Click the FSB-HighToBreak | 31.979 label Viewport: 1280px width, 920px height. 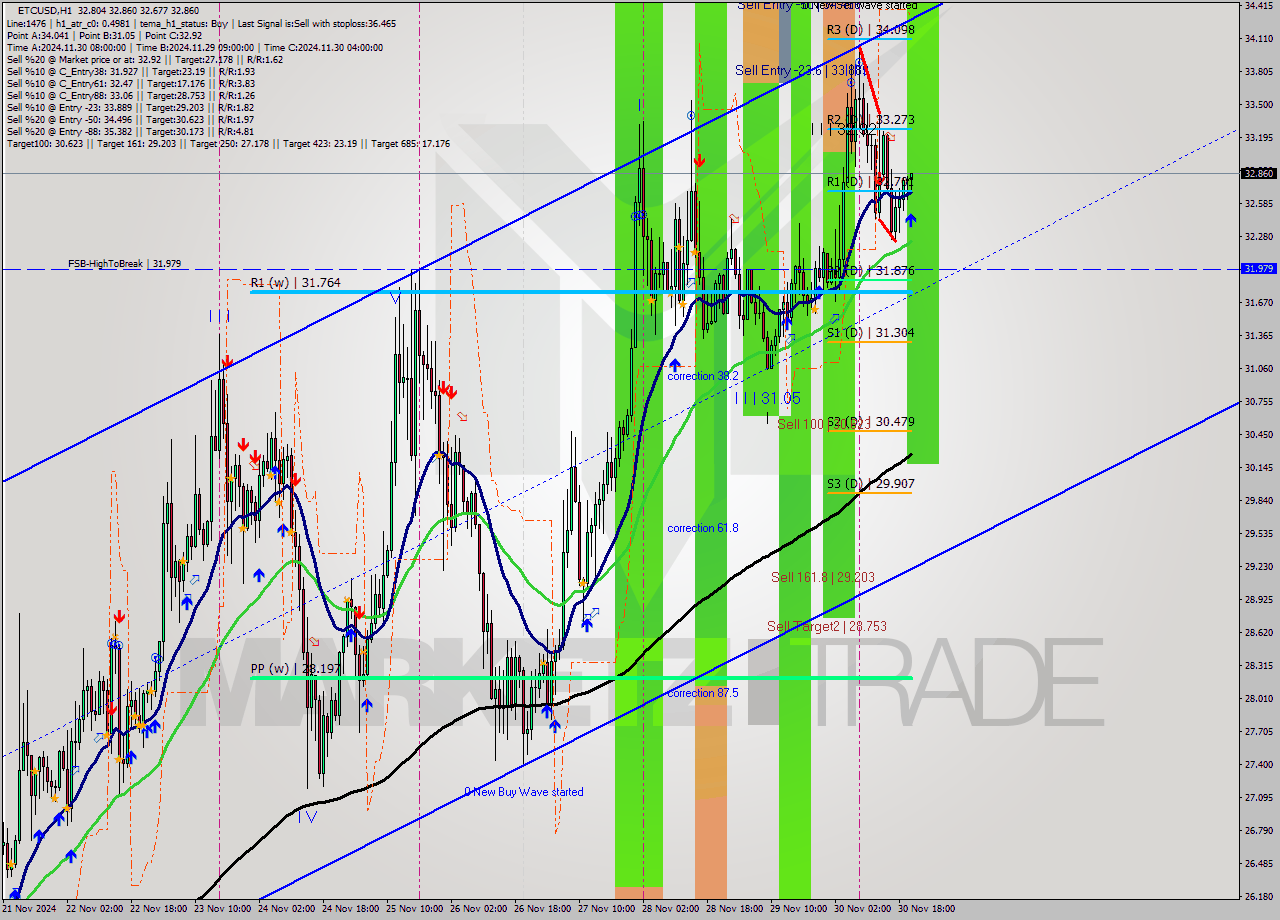[124, 264]
